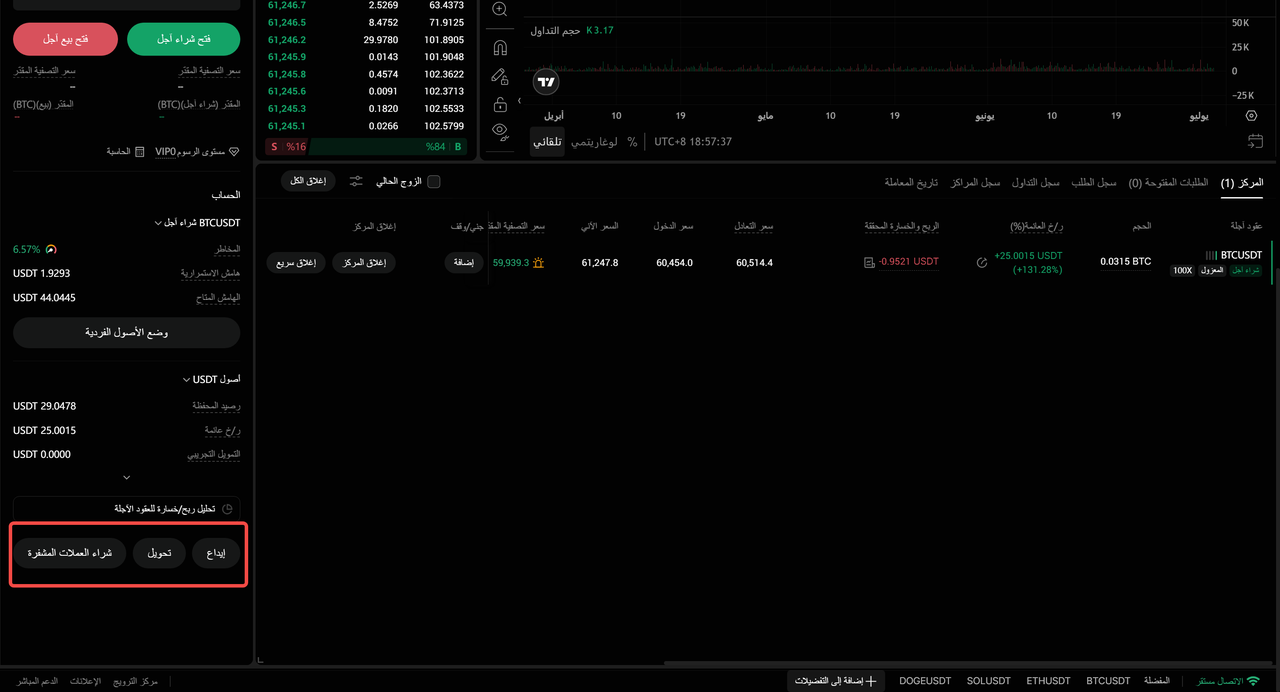1280x692 pixels.
Task: Switch to the الطلبات المفتوحة (0) tab
Action: click(x=1168, y=183)
